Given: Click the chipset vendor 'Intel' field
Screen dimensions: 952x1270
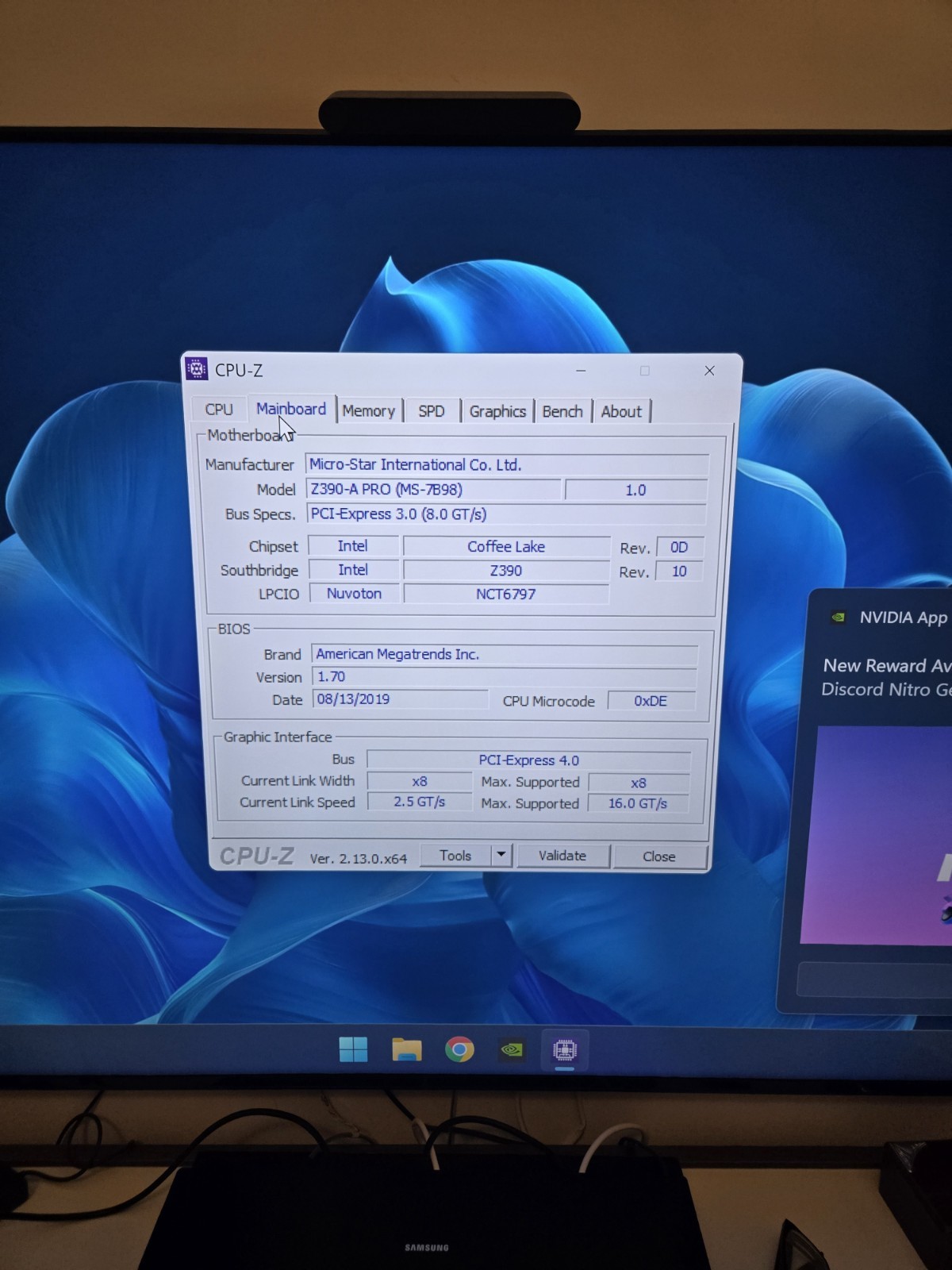Looking at the screenshot, I should tap(353, 546).
